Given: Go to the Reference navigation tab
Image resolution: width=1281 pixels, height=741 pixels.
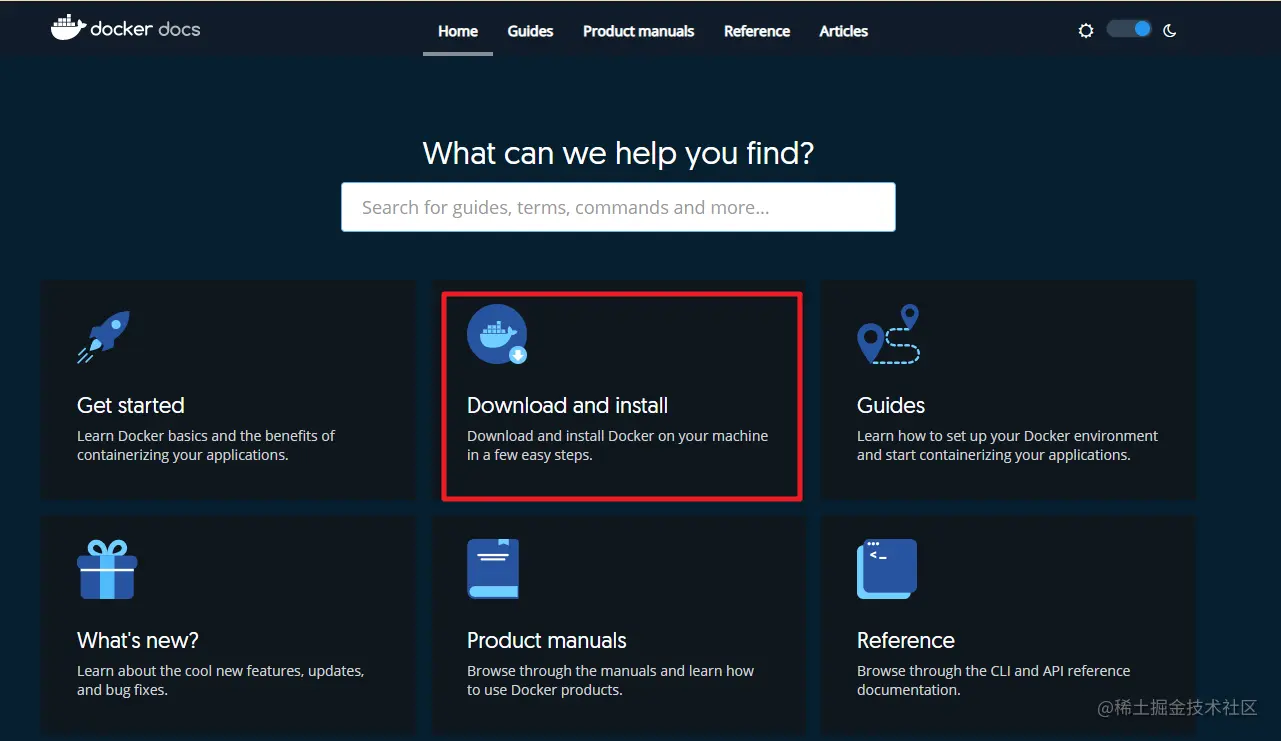Looking at the screenshot, I should coord(757,31).
